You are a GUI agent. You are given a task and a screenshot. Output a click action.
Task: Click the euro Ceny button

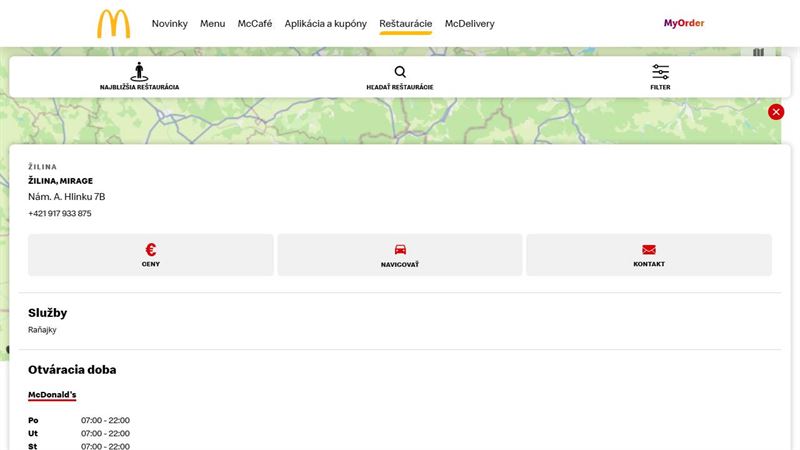tap(151, 255)
